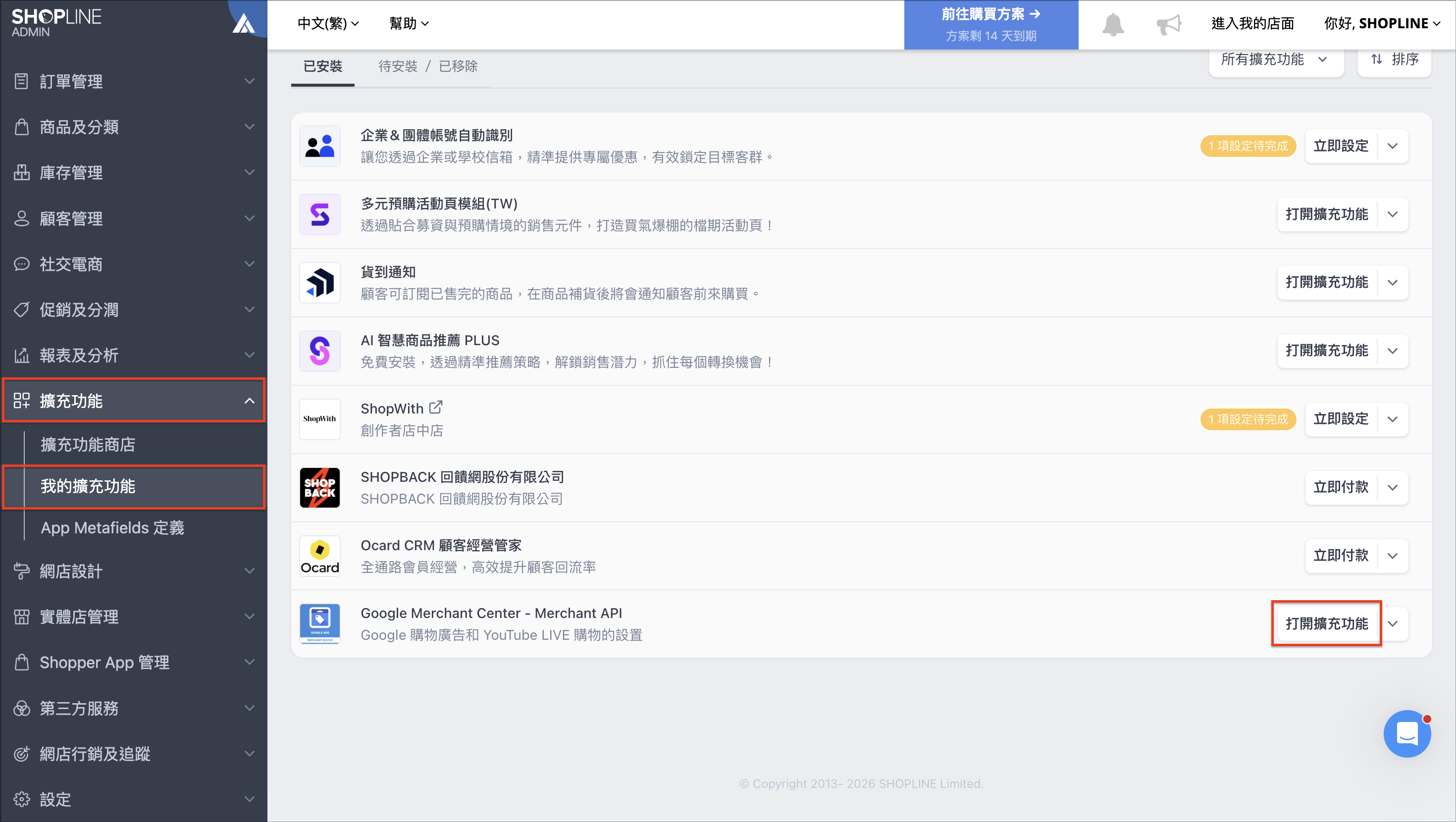Open dropdown arrow for ShopWith row

[x=1393, y=419]
